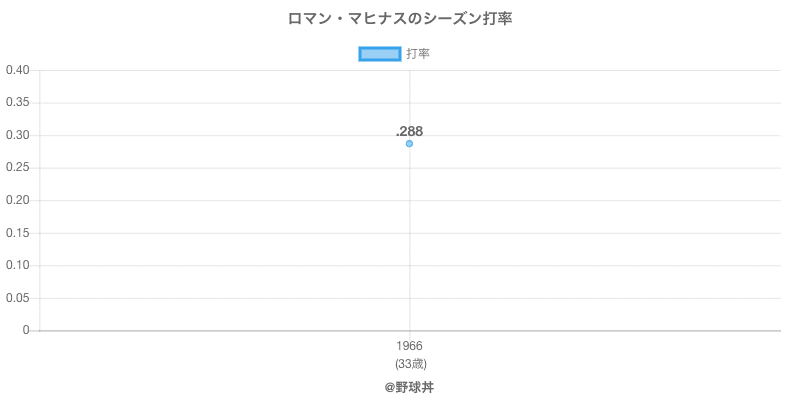Click the 0 y-axis tick label

27,330
